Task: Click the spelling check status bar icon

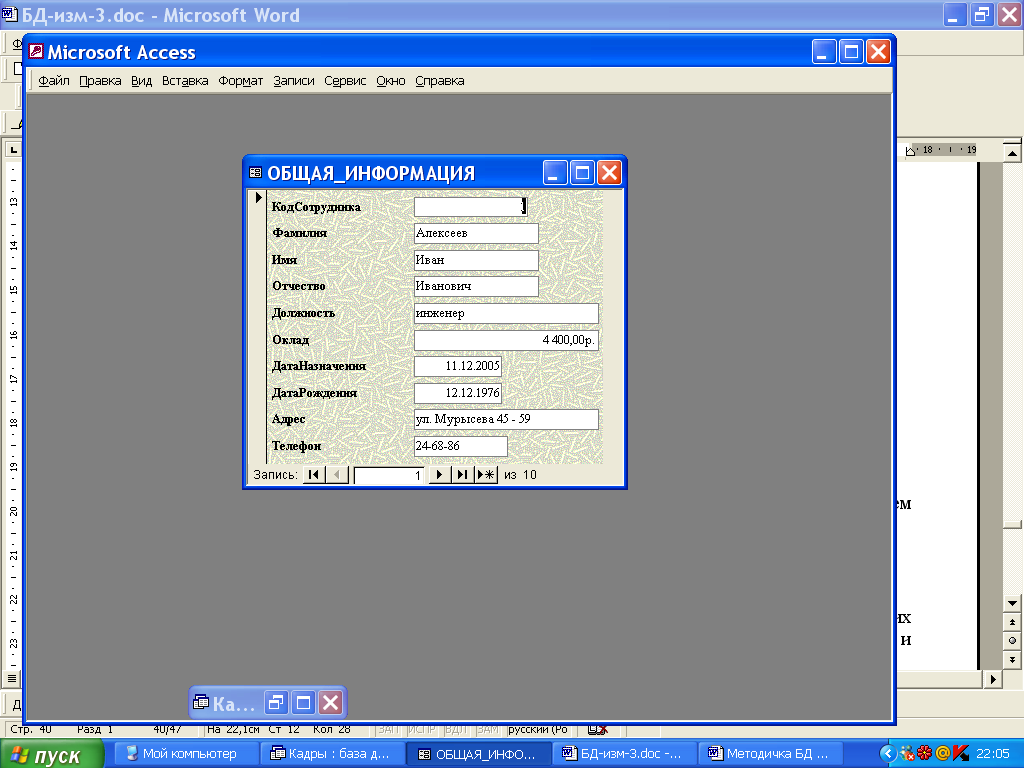Action: pyautogui.click(x=597, y=729)
